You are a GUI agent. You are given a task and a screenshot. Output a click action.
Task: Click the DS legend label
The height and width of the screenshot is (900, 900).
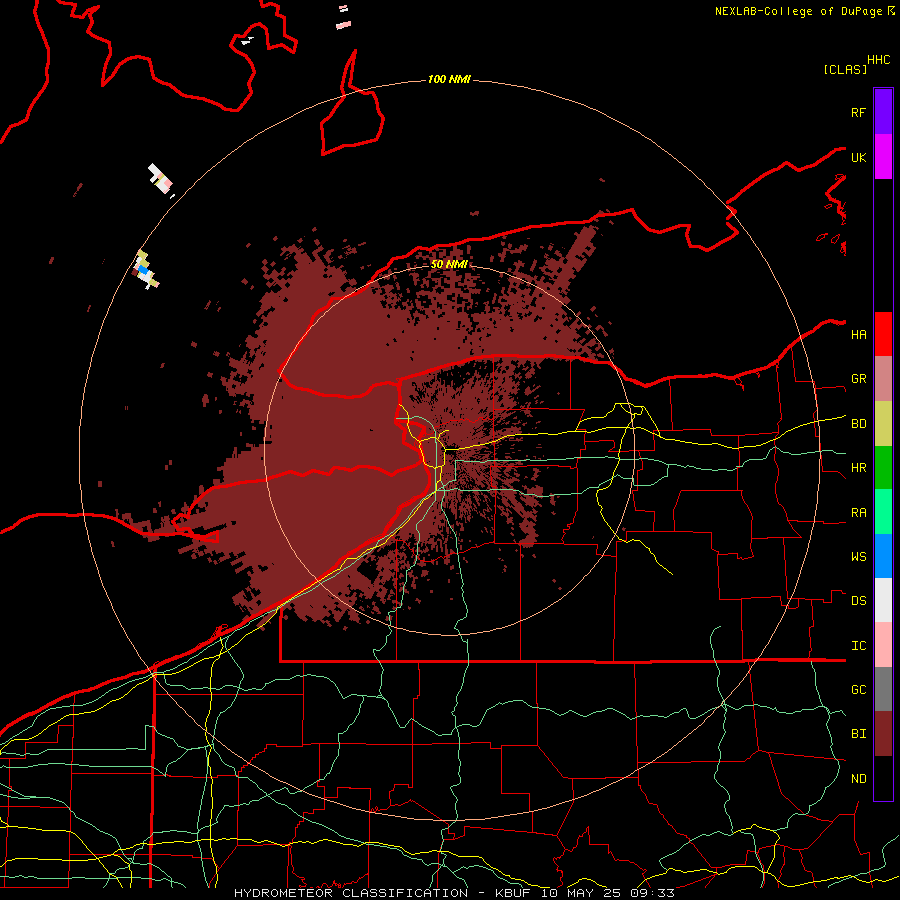(x=858, y=601)
